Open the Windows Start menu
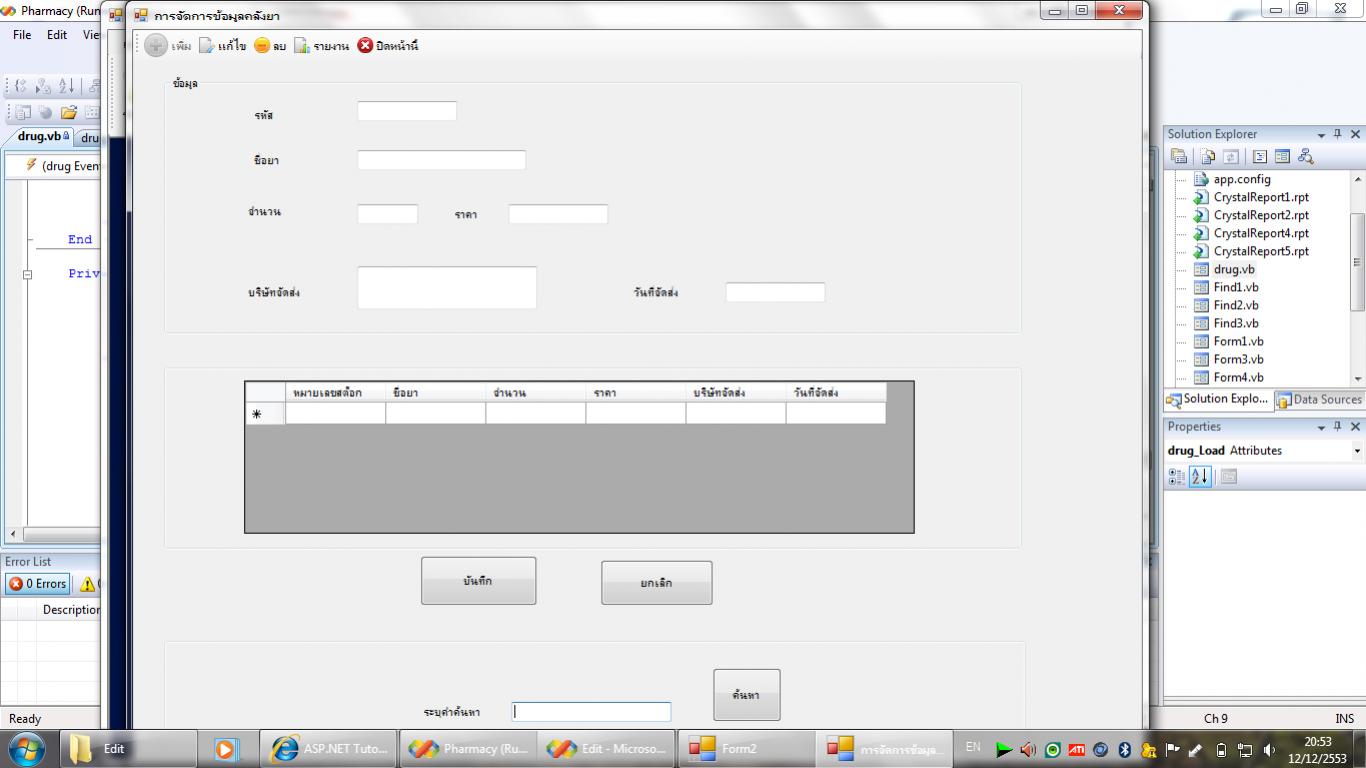1366x768 pixels. tap(25, 748)
